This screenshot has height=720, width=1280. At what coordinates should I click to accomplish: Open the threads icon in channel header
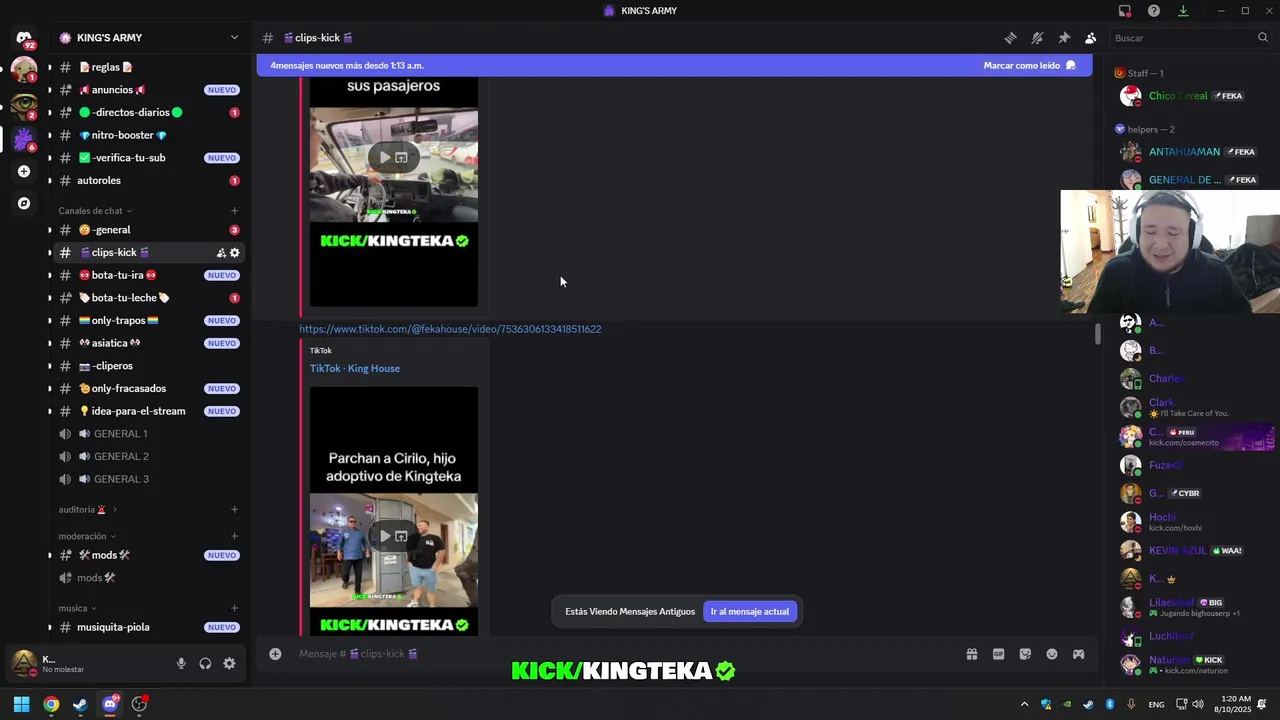coord(1011,38)
